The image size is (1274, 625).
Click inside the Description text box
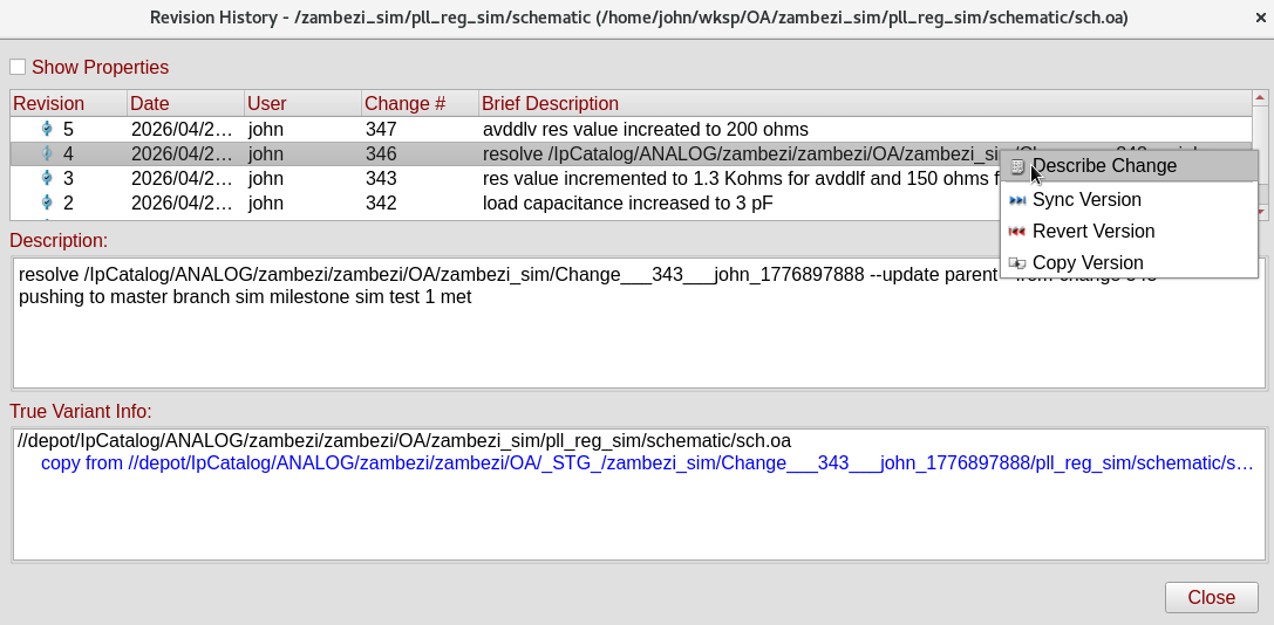click(x=638, y=340)
